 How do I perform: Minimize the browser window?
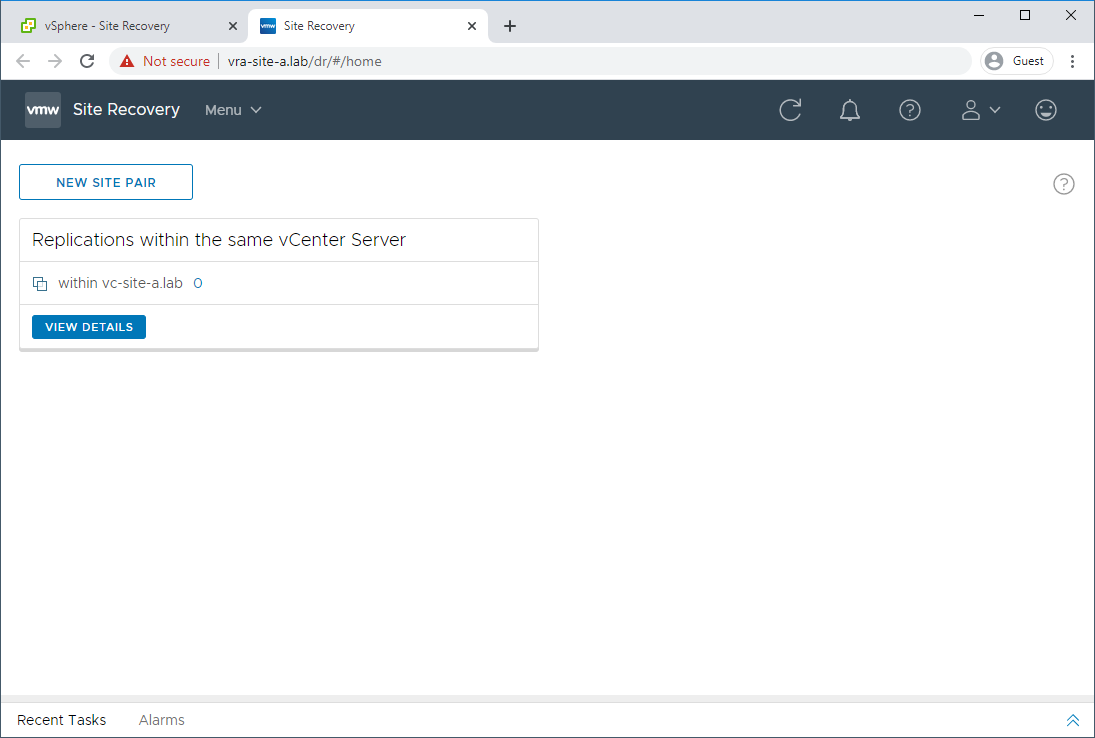[x=979, y=15]
